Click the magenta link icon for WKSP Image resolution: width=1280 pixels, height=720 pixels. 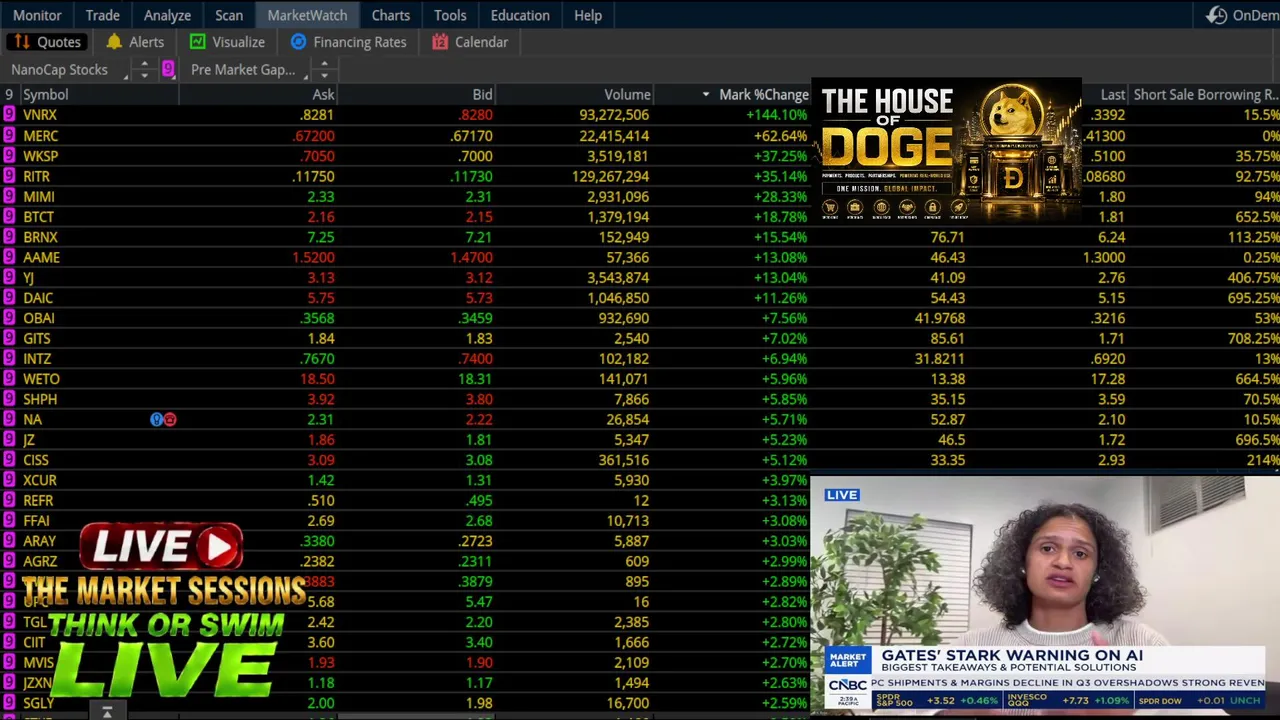pyautogui.click(x=9, y=156)
